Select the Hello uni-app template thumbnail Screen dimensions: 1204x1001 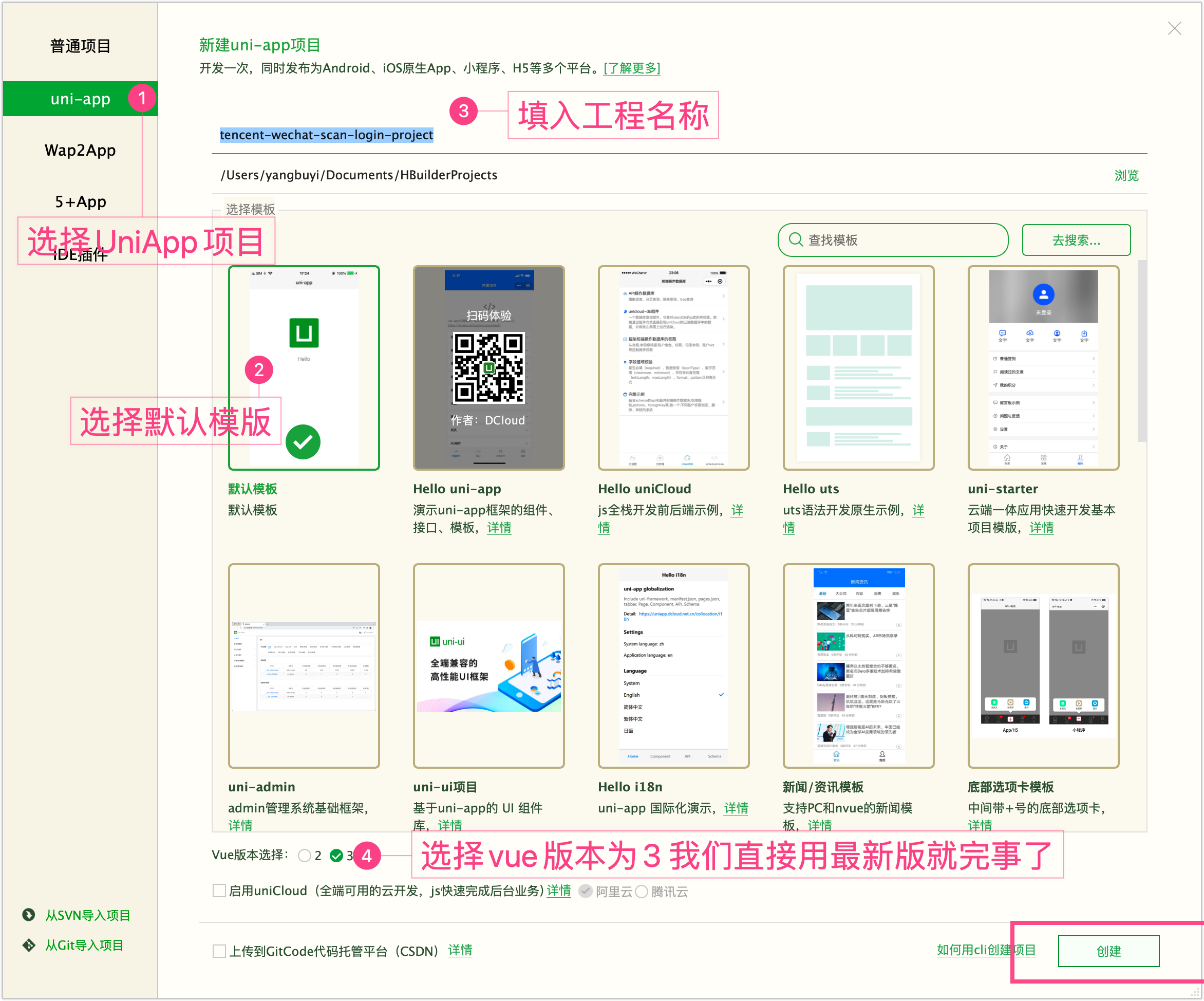(x=488, y=368)
